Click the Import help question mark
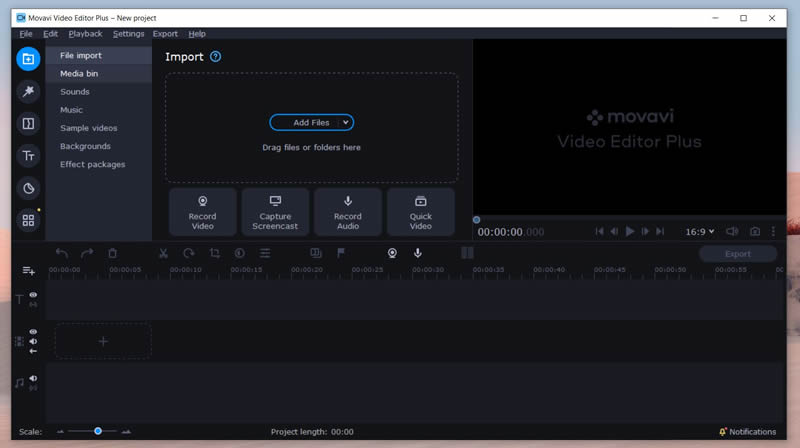The width and height of the screenshot is (800, 448). click(216, 57)
